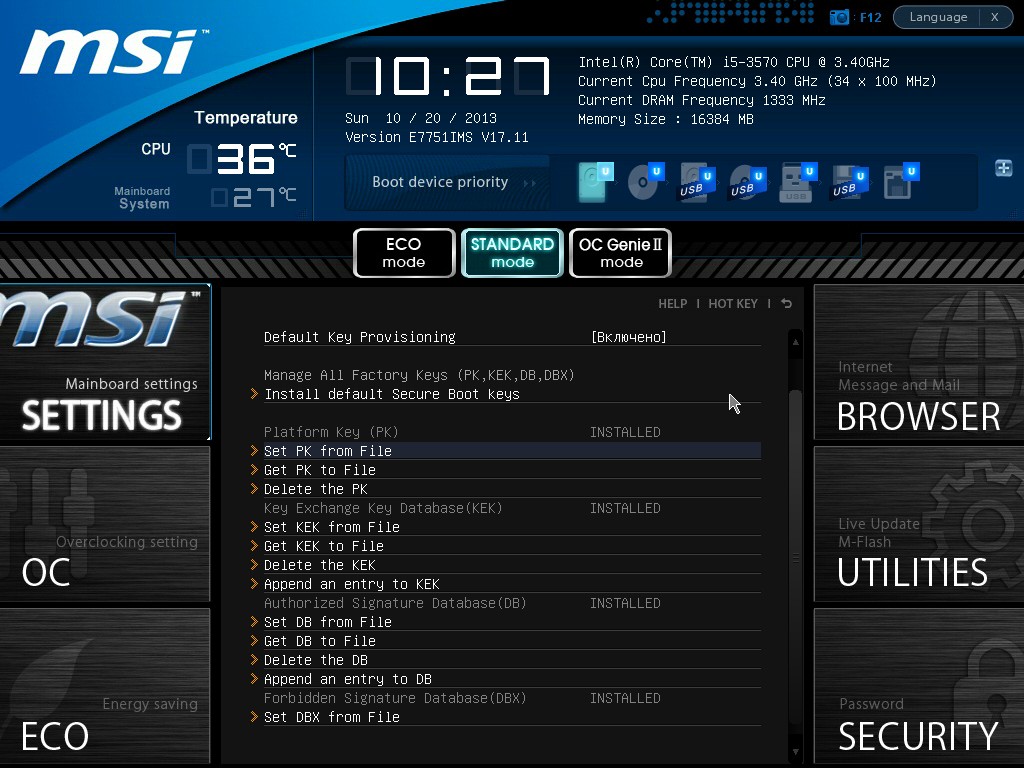Click the MSI logo at top left
This screenshot has height=768, width=1024.
coord(112,51)
